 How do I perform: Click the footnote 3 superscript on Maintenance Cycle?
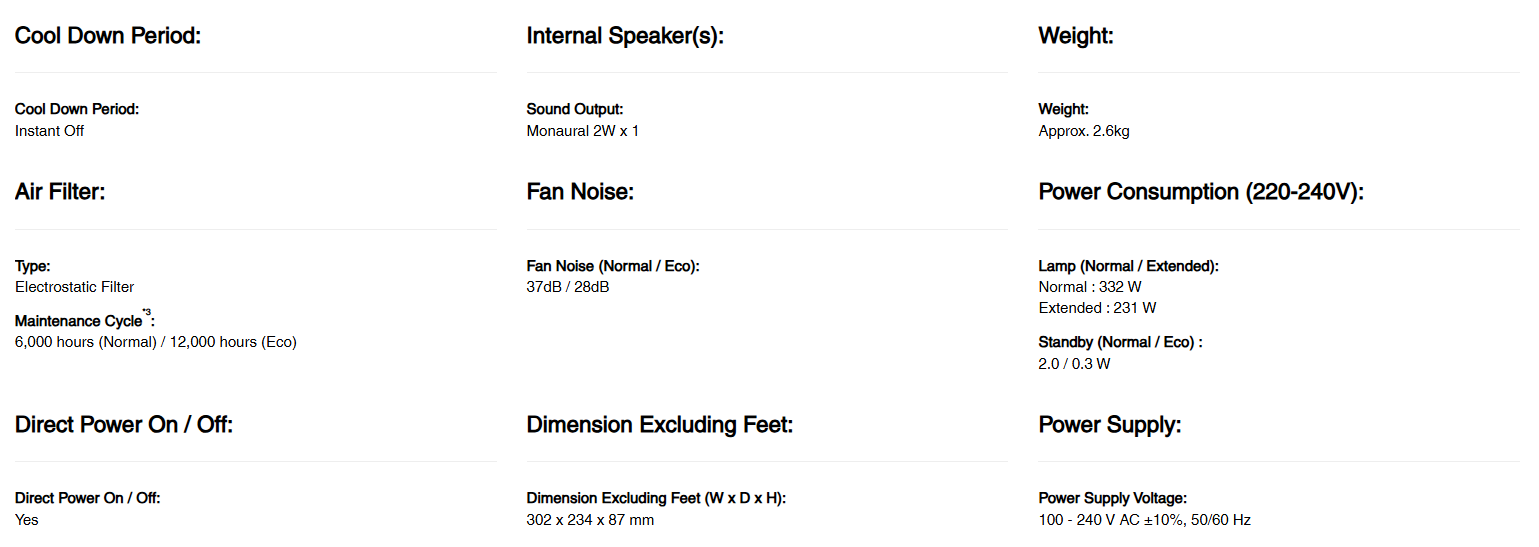[148, 314]
